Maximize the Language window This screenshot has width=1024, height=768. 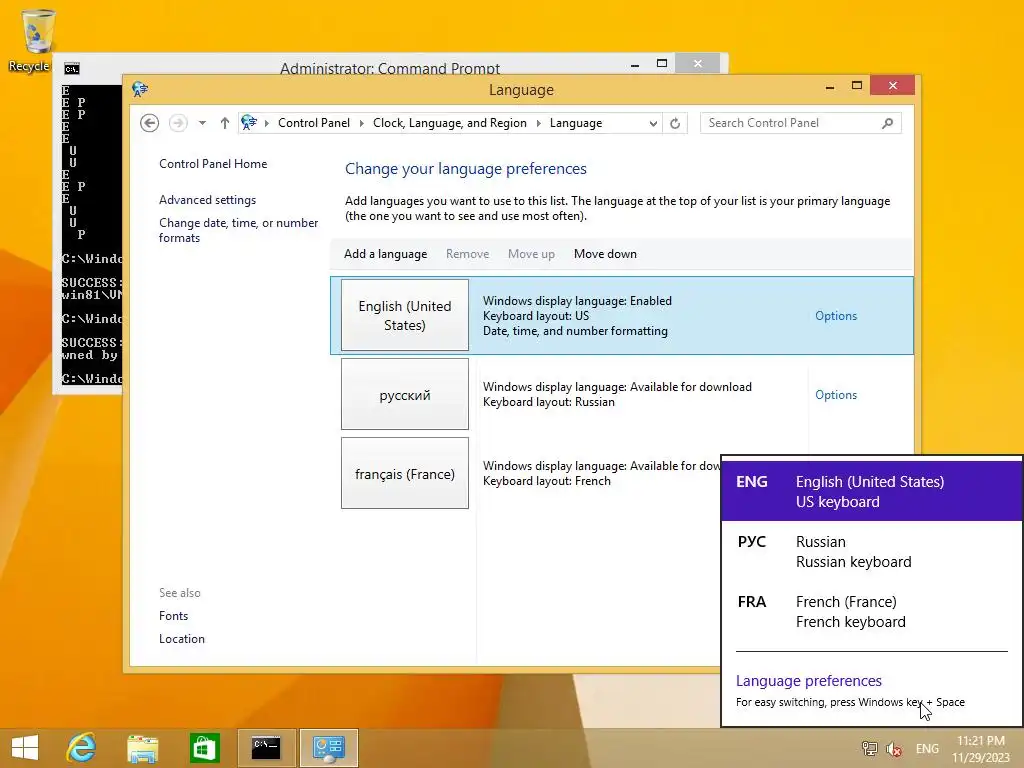coord(857,86)
